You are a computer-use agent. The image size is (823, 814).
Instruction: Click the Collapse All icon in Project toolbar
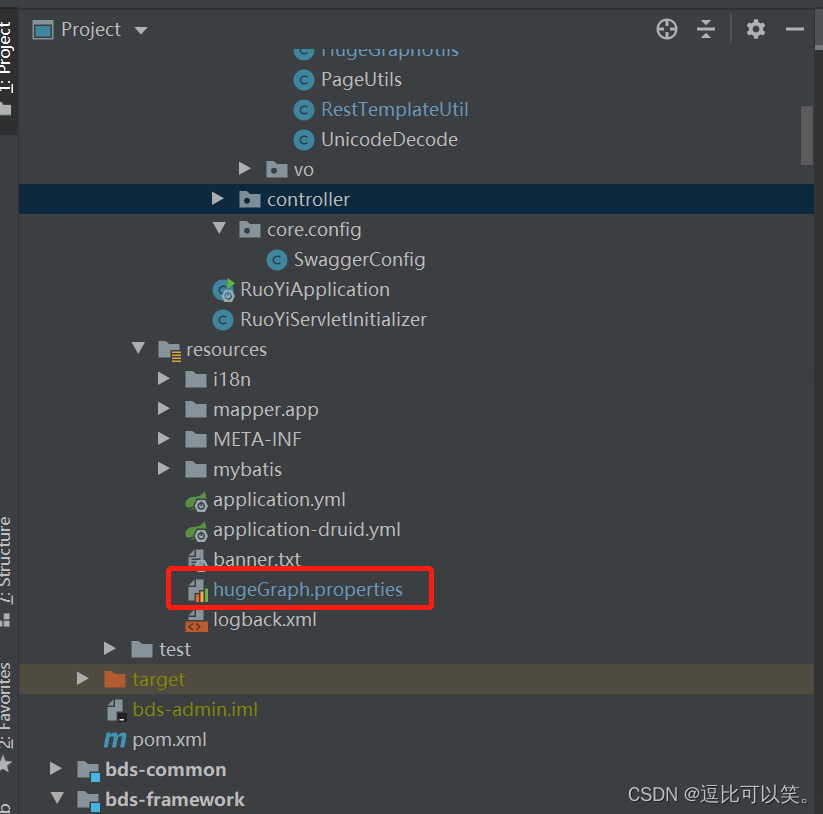coord(705,29)
